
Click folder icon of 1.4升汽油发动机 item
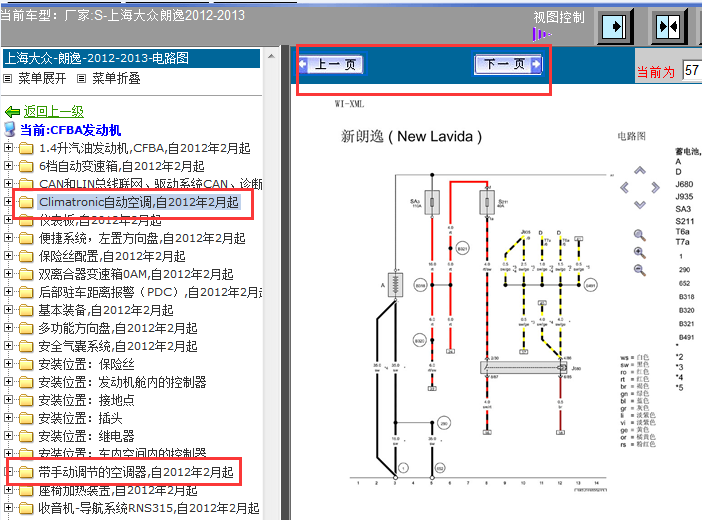[26, 148]
